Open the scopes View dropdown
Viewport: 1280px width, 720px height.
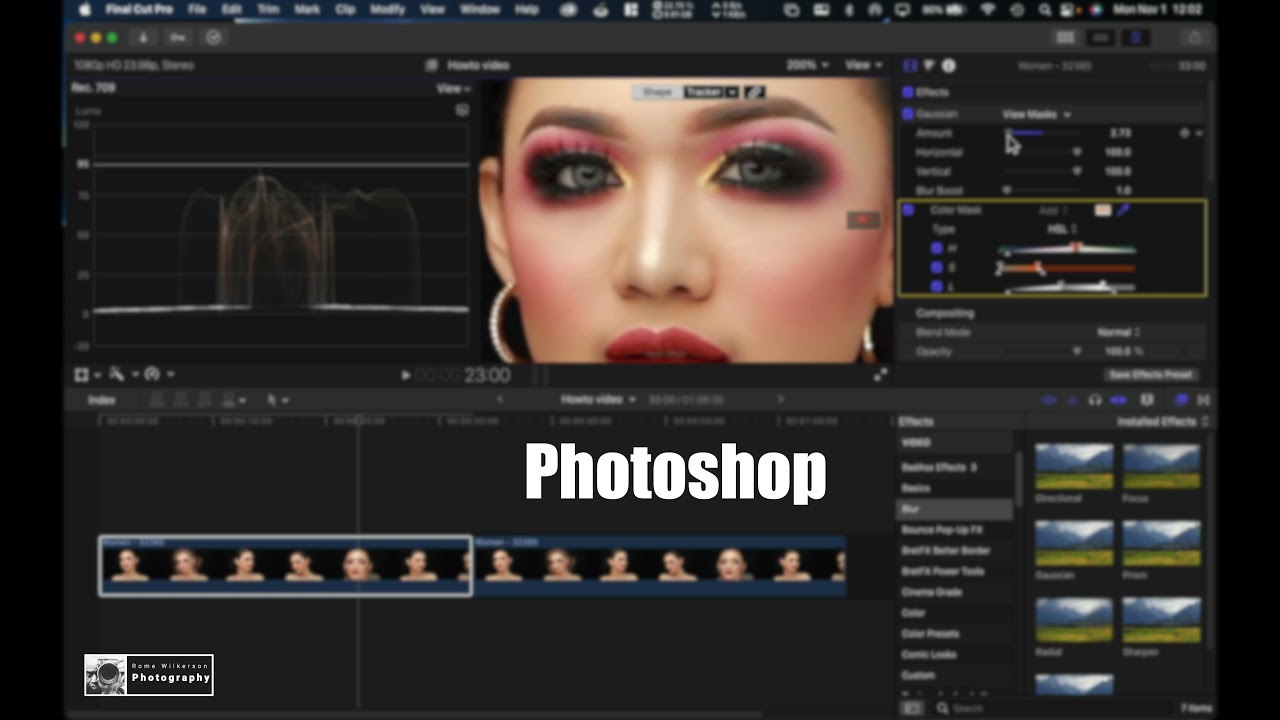pyautogui.click(x=453, y=88)
